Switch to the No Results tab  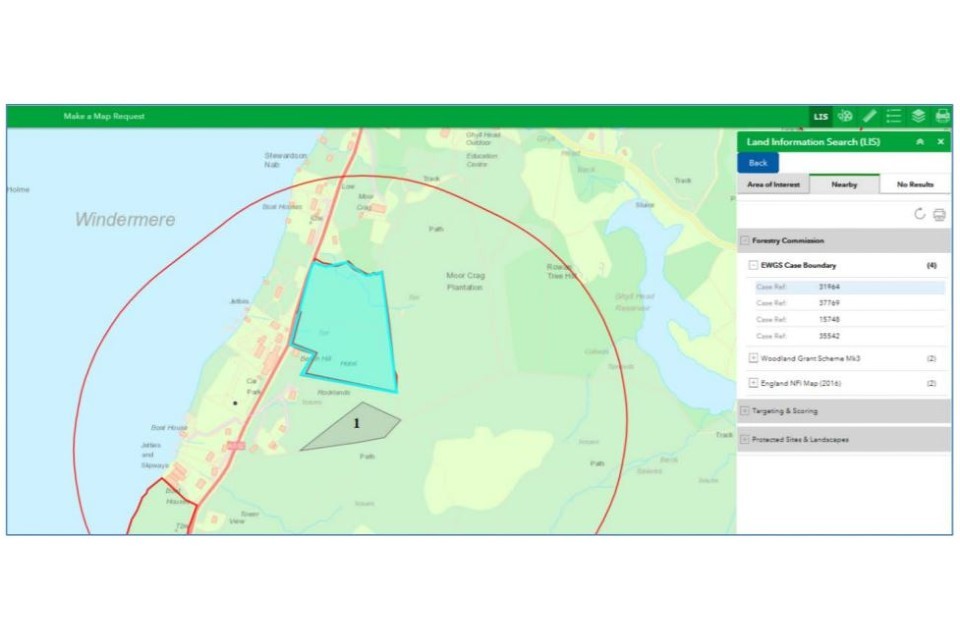pos(915,185)
